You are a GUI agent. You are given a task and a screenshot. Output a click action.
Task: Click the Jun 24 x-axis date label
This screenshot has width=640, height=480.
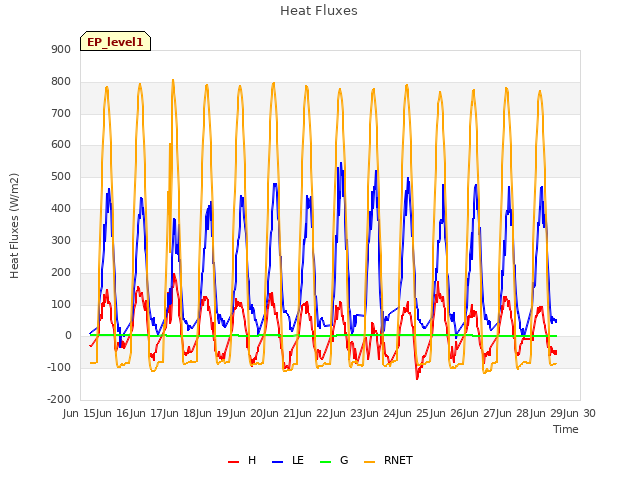point(377,413)
